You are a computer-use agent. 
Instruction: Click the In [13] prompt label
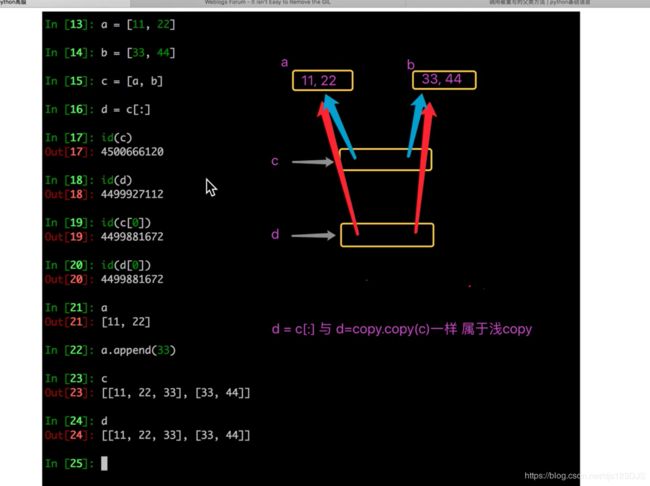coord(69,24)
